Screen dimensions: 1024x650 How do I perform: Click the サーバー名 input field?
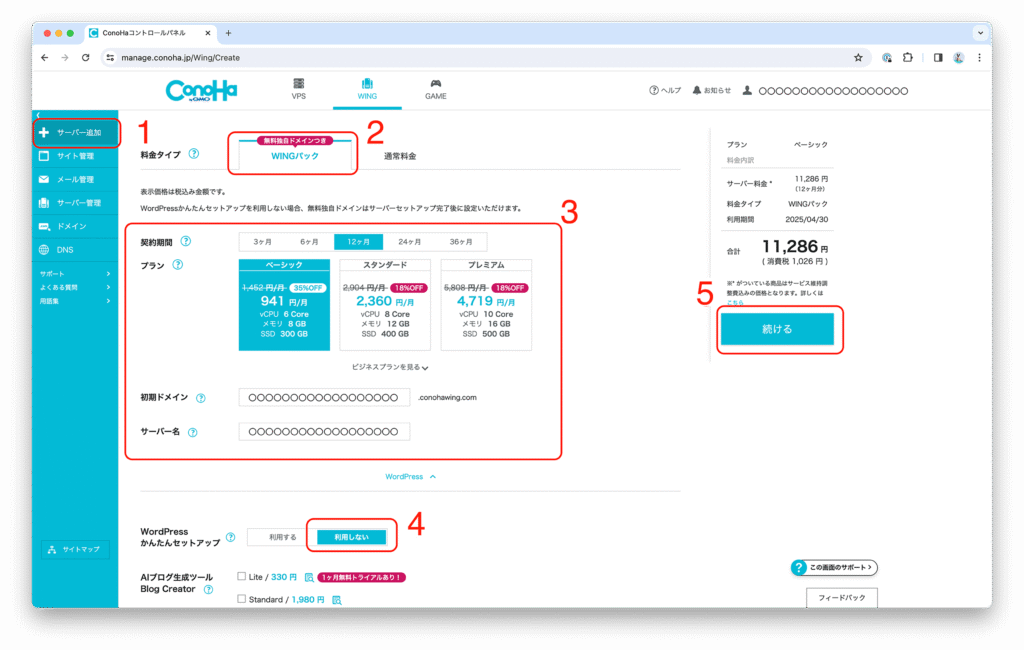pyautogui.click(x=324, y=432)
